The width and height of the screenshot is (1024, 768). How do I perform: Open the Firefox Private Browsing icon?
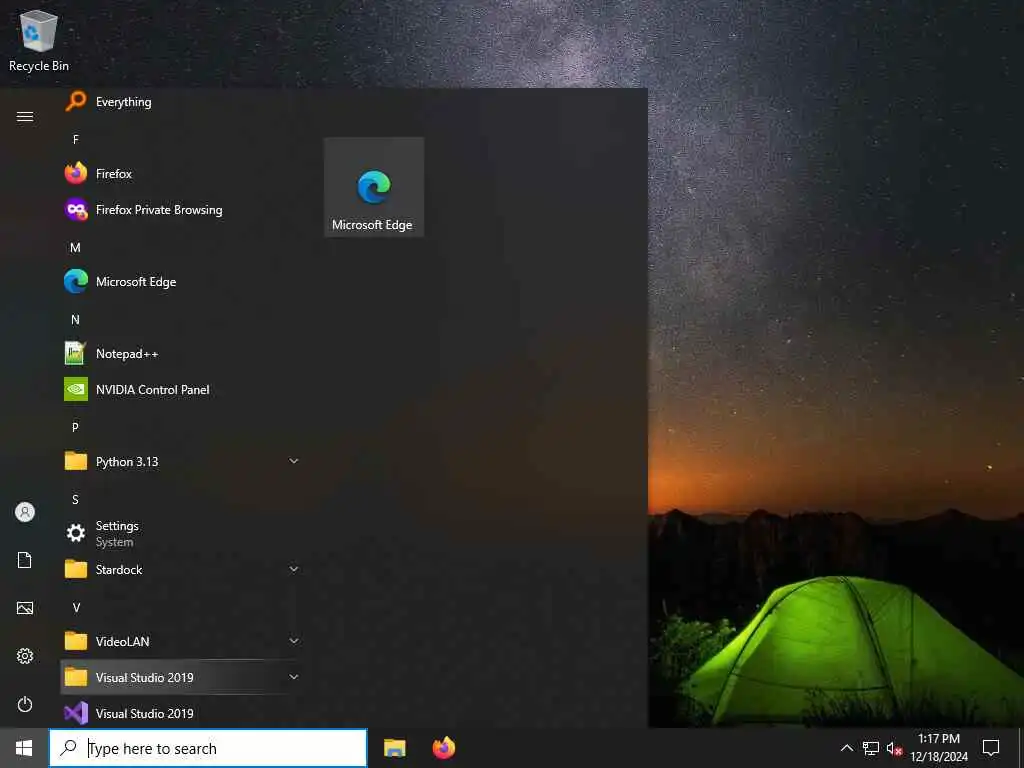(76, 210)
